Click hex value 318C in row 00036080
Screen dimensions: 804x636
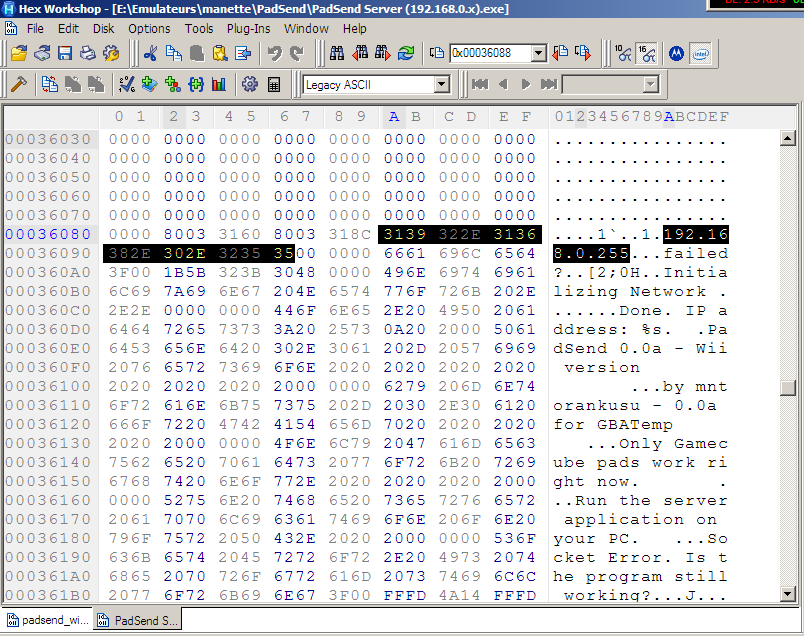click(350, 234)
